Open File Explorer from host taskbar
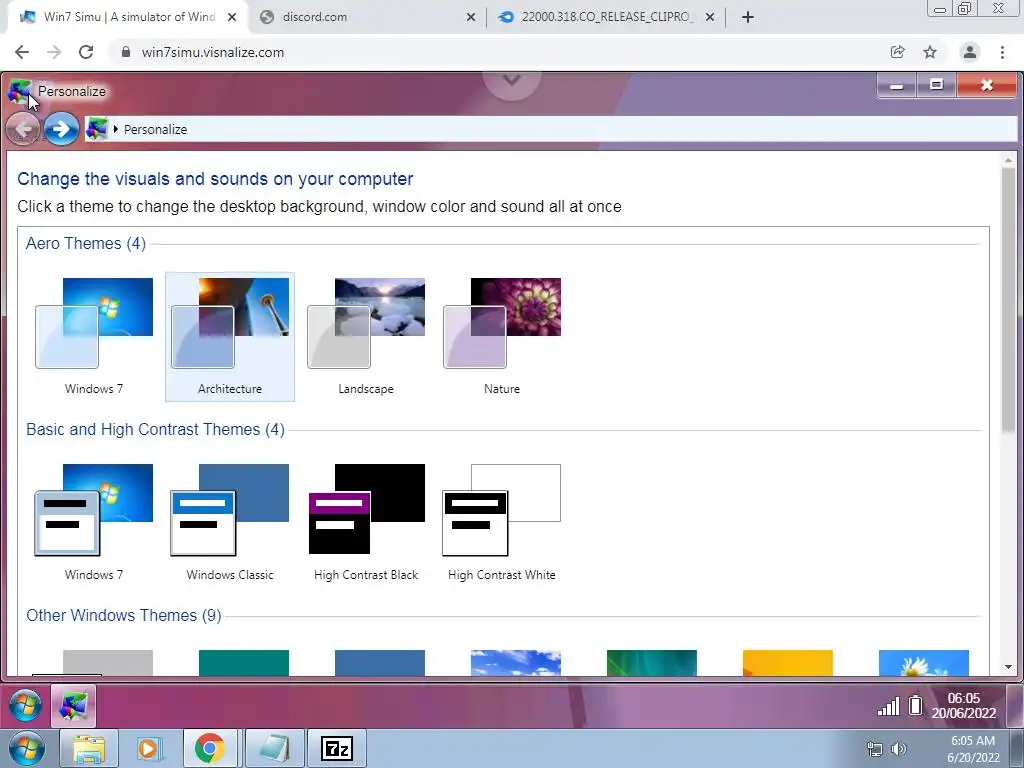The height and width of the screenshot is (768, 1024). click(x=89, y=748)
